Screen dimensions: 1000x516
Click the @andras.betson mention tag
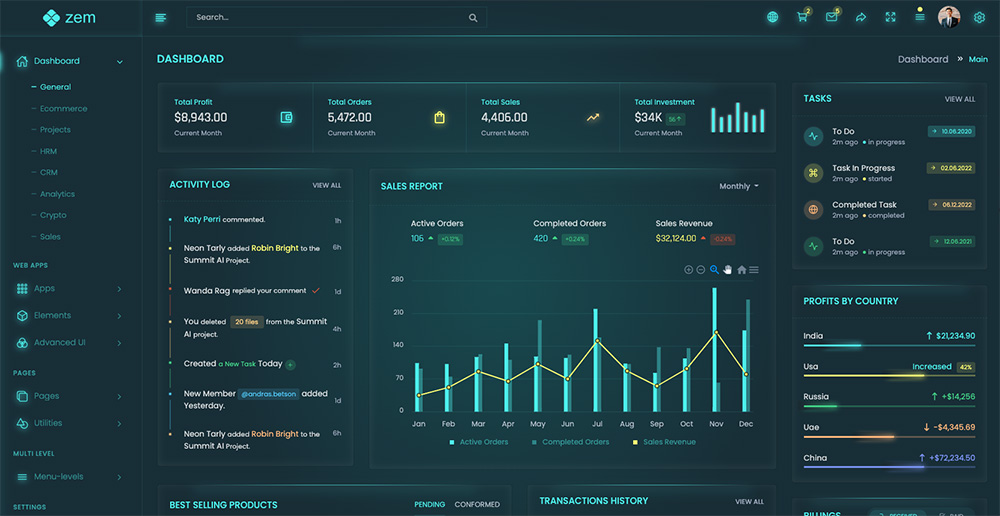(x=268, y=394)
